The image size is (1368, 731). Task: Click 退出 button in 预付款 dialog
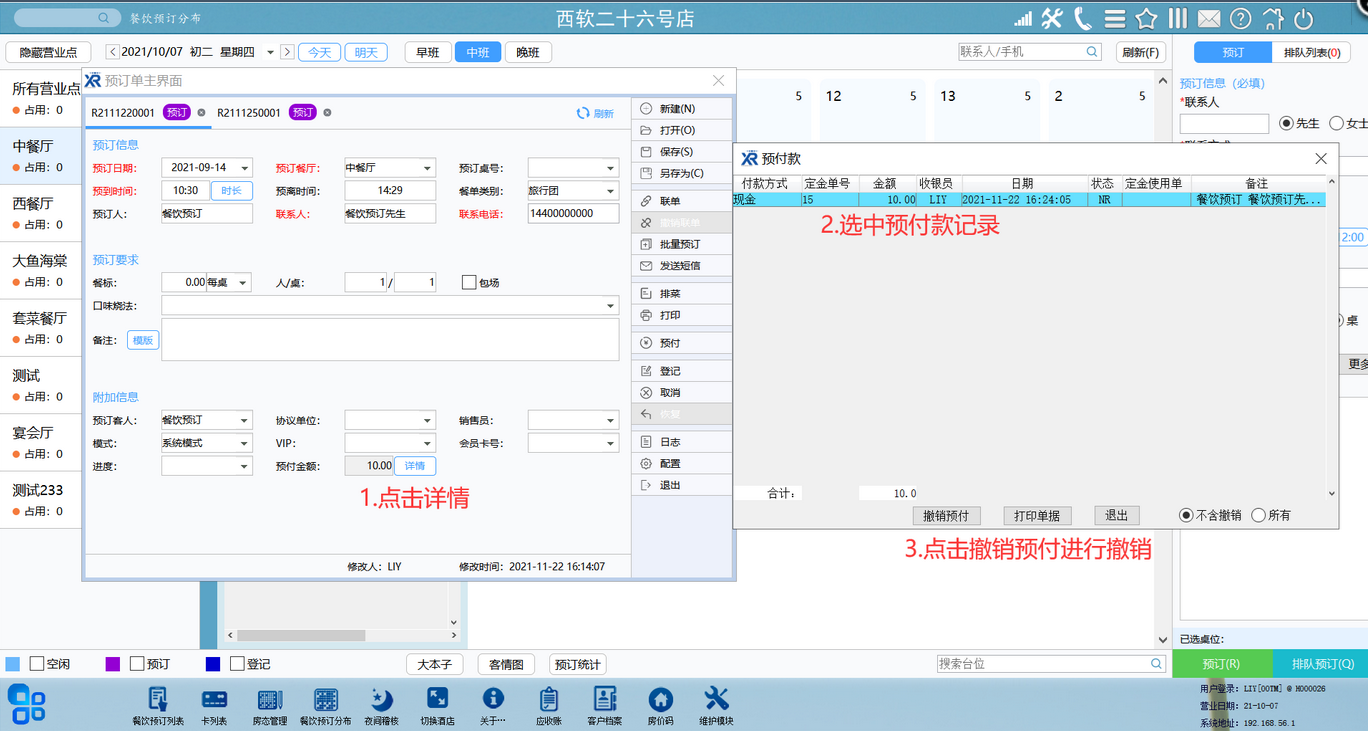pyautogui.click(x=1117, y=515)
